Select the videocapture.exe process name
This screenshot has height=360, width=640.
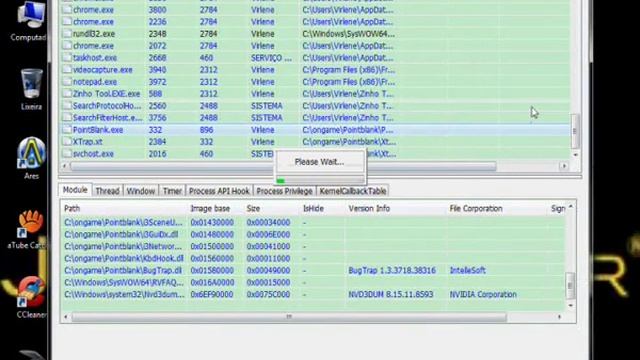(x=102, y=70)
